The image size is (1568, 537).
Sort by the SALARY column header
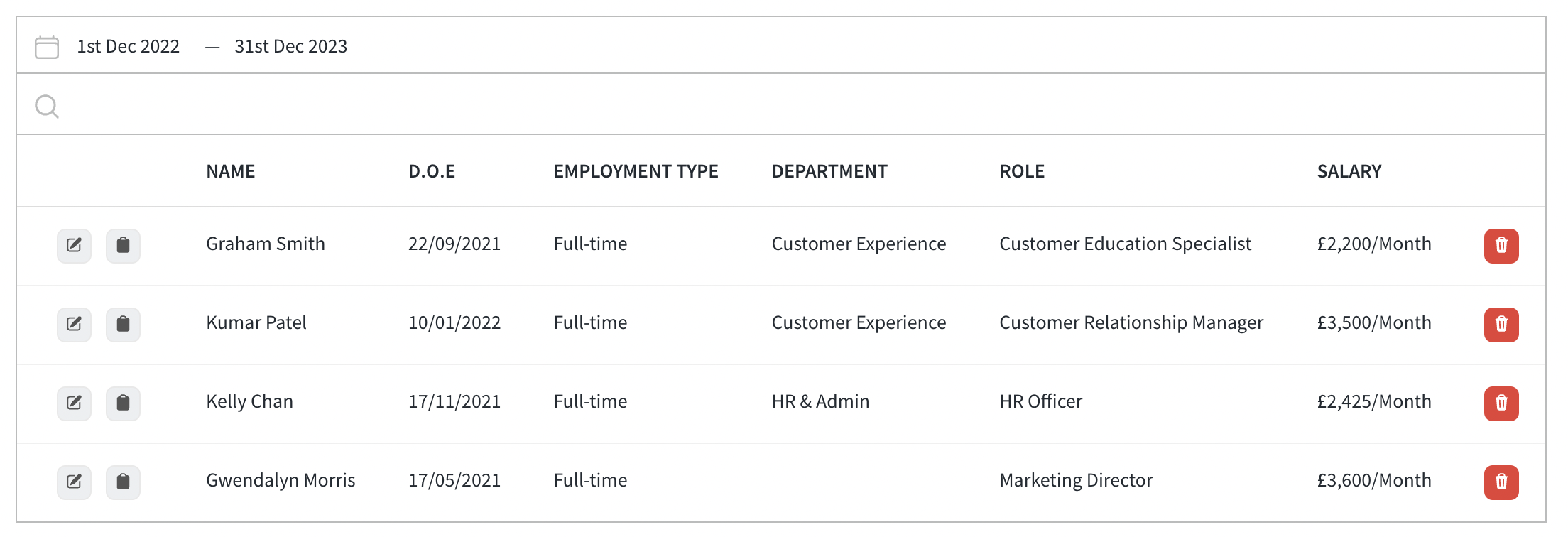coord(1349,171)
